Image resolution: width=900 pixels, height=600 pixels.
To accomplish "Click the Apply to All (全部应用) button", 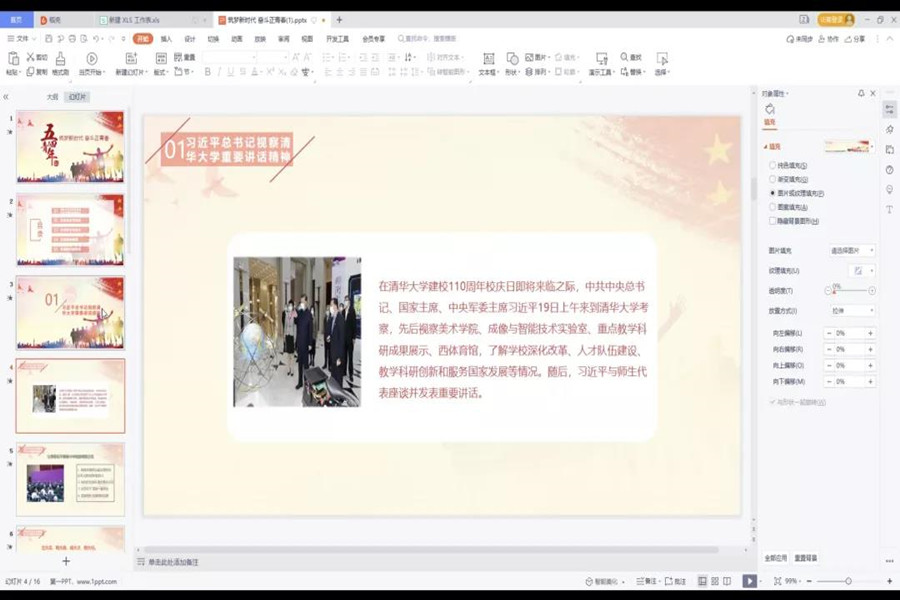I will [x=776, y=558].
